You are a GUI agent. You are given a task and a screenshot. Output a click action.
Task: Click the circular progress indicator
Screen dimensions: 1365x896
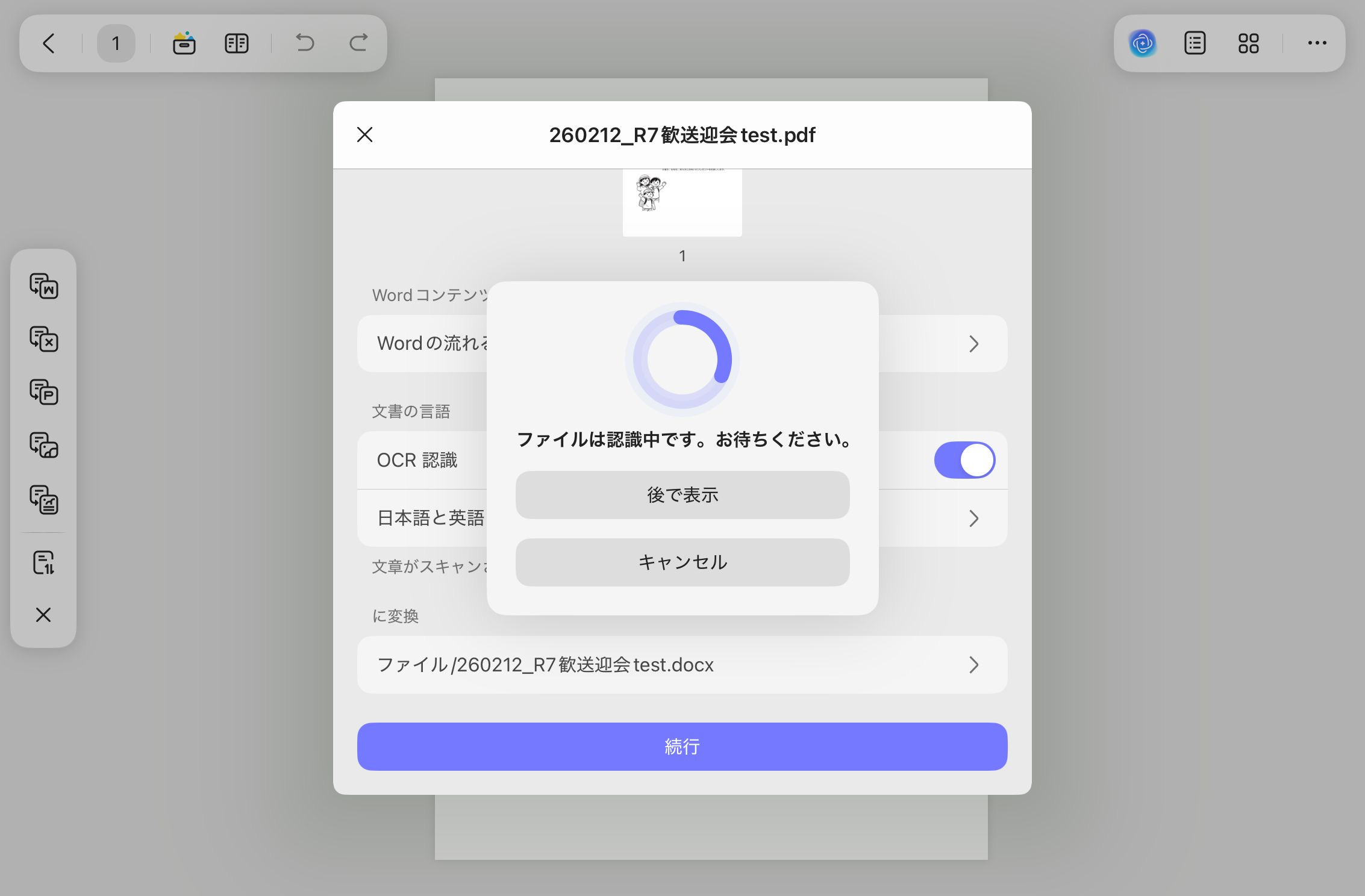pyautogui.click(x=682, y=359)
